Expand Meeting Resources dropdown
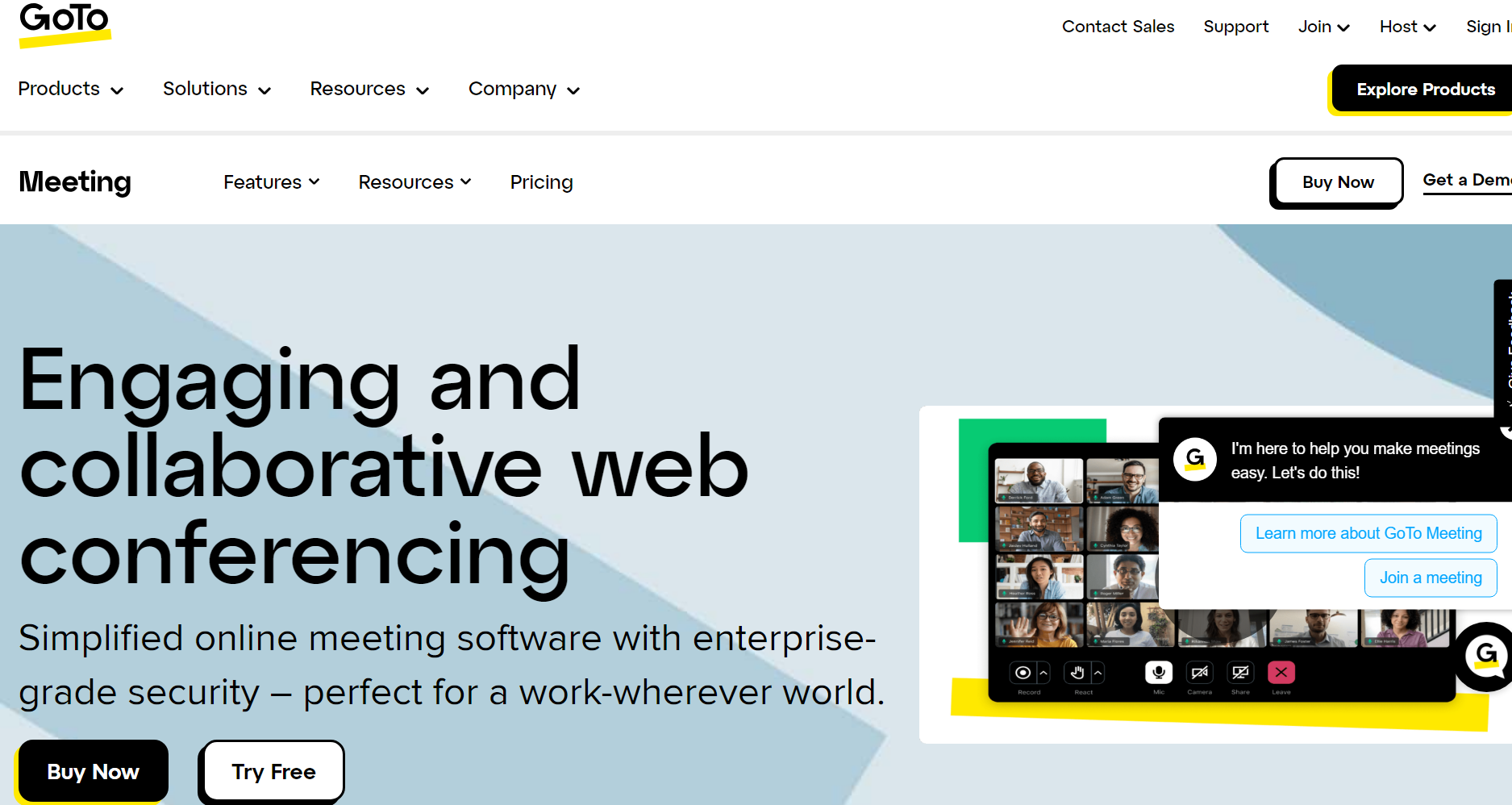The width and height of the screenshot is (1512, 805). [x=415, y=182]
